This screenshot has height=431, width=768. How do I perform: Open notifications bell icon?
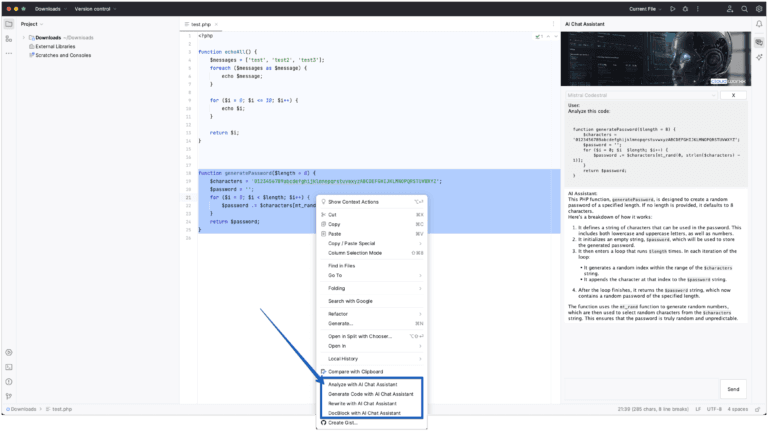point(759,24)
